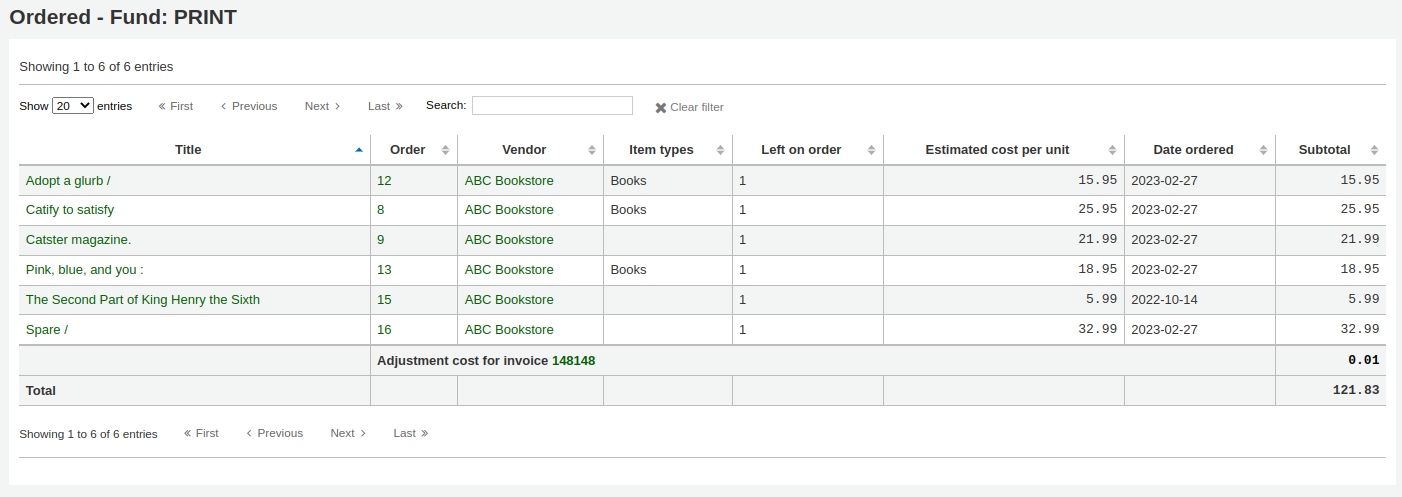Open order number 15 link
The width and height of the screenshot is (1402, 497).
[x=384, y=300]
